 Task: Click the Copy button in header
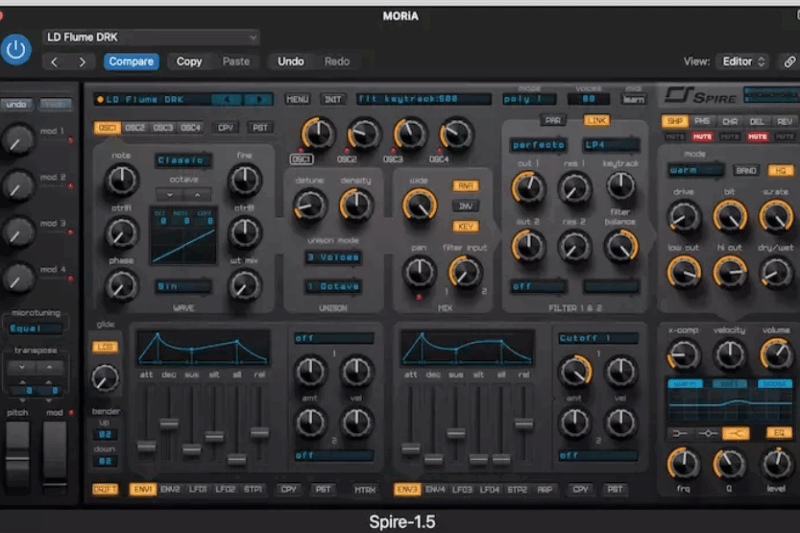(189, 62)
